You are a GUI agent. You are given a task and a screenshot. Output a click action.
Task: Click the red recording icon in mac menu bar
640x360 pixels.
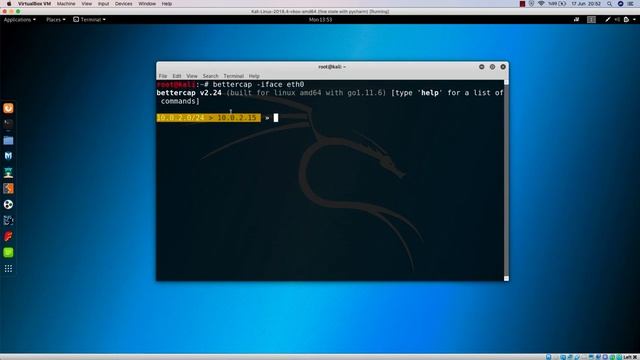click(x=522, y=4)
